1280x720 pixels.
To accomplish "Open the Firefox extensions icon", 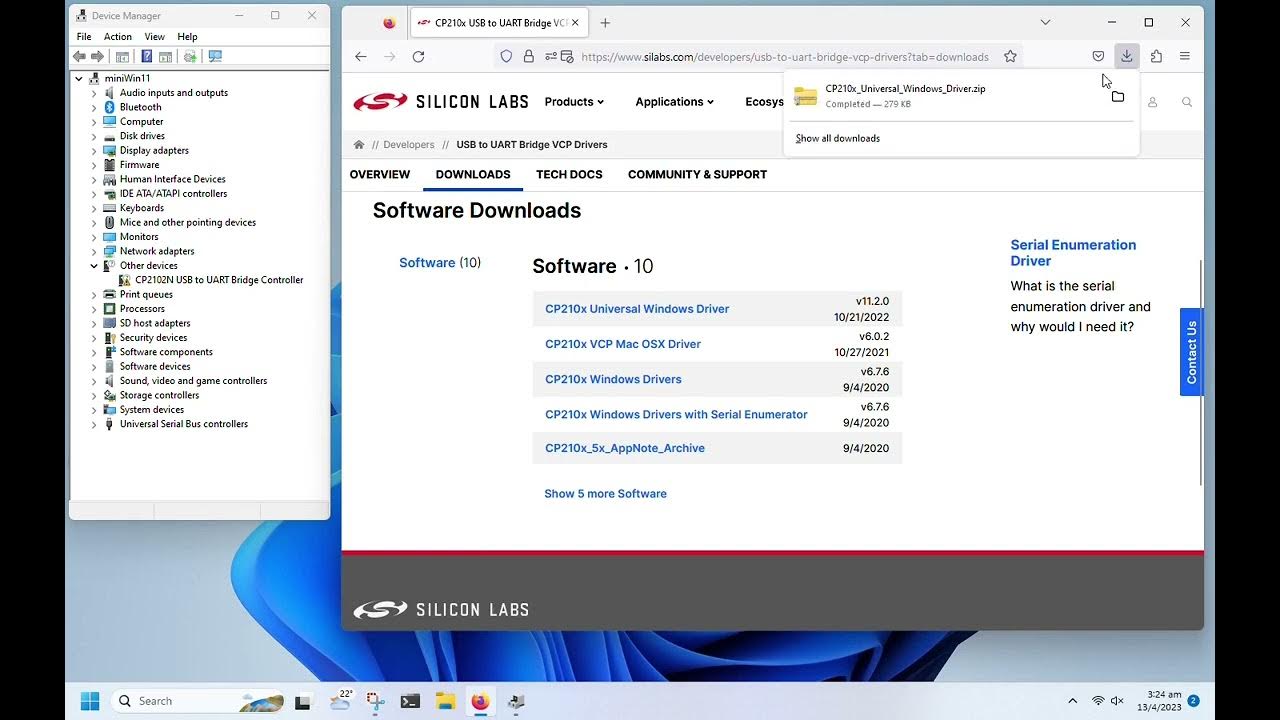I will 1156,57.
